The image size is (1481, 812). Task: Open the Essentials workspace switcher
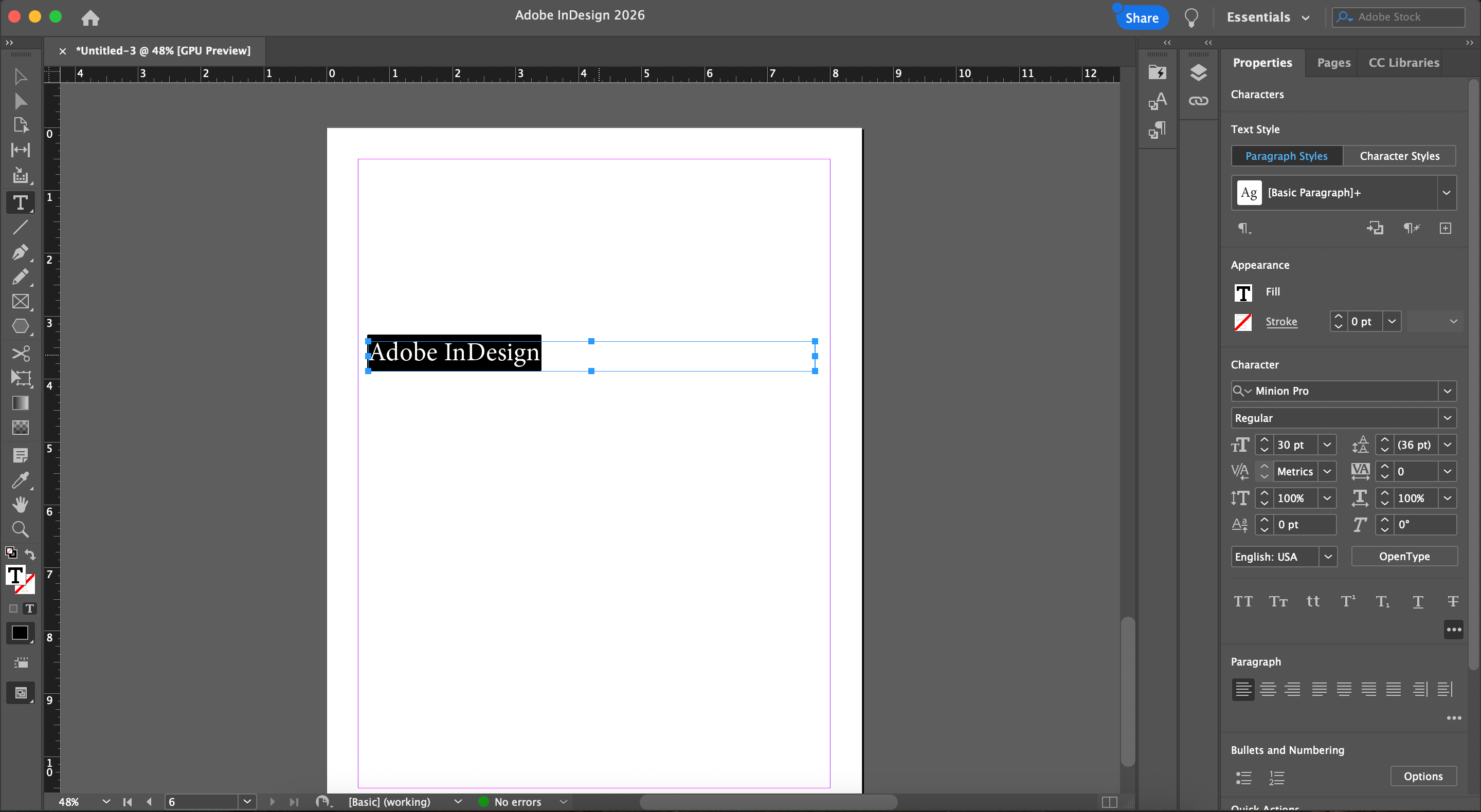(x=1267, y=17)
